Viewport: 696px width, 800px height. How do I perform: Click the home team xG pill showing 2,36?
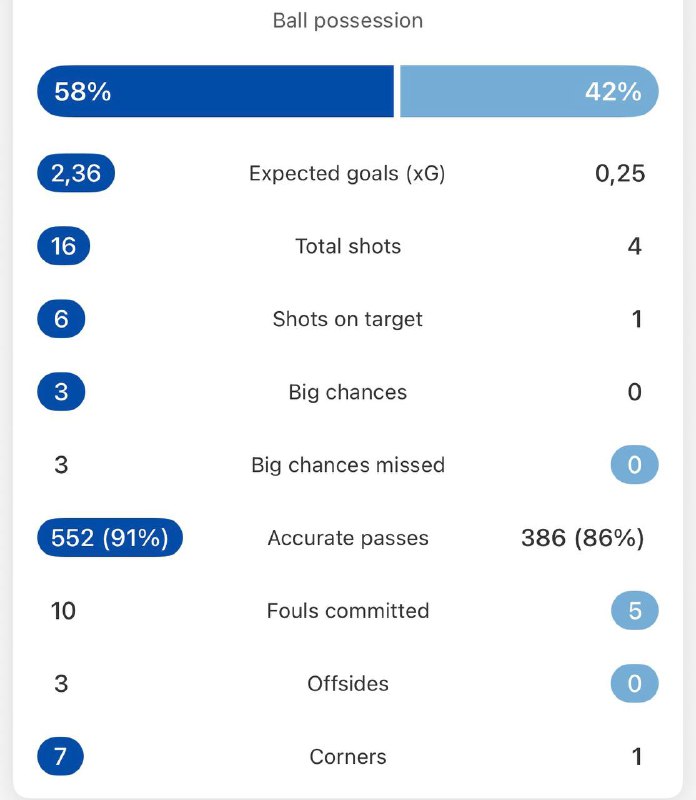point(75,172)
